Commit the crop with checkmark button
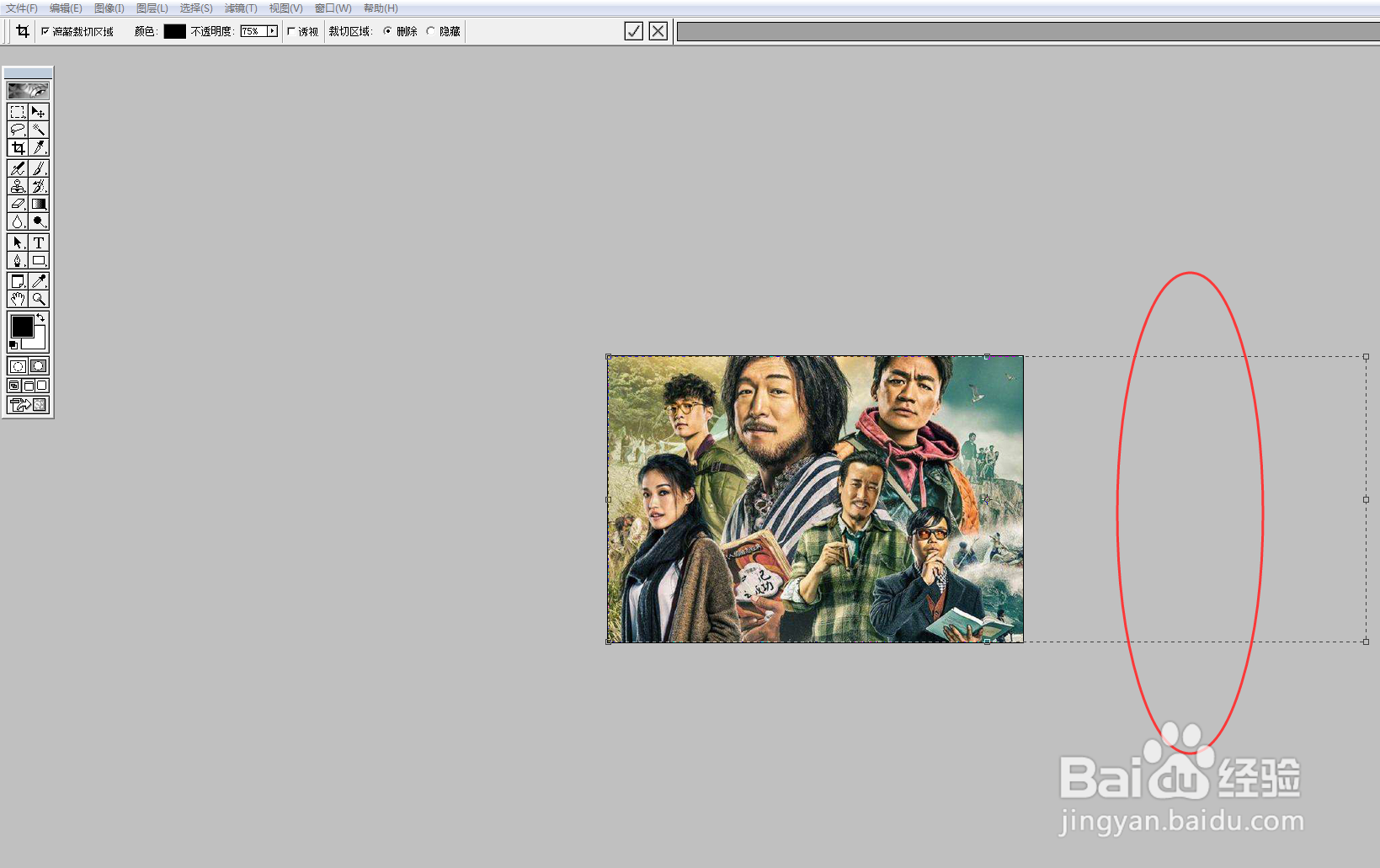This screenshot has height=868, width=1380. [634, 31]
